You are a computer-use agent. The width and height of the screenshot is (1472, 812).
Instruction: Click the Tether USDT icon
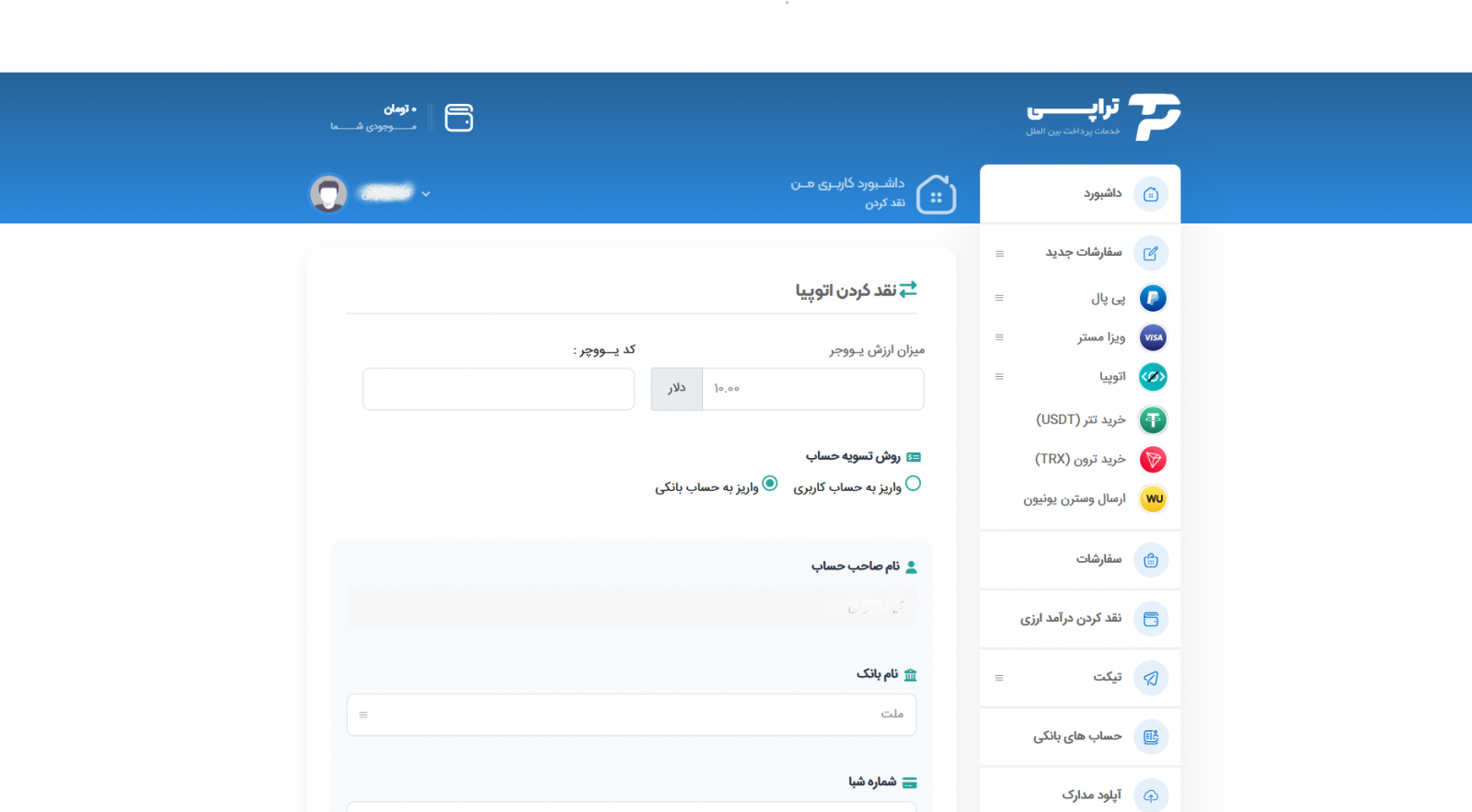[x=1153, y=420]
